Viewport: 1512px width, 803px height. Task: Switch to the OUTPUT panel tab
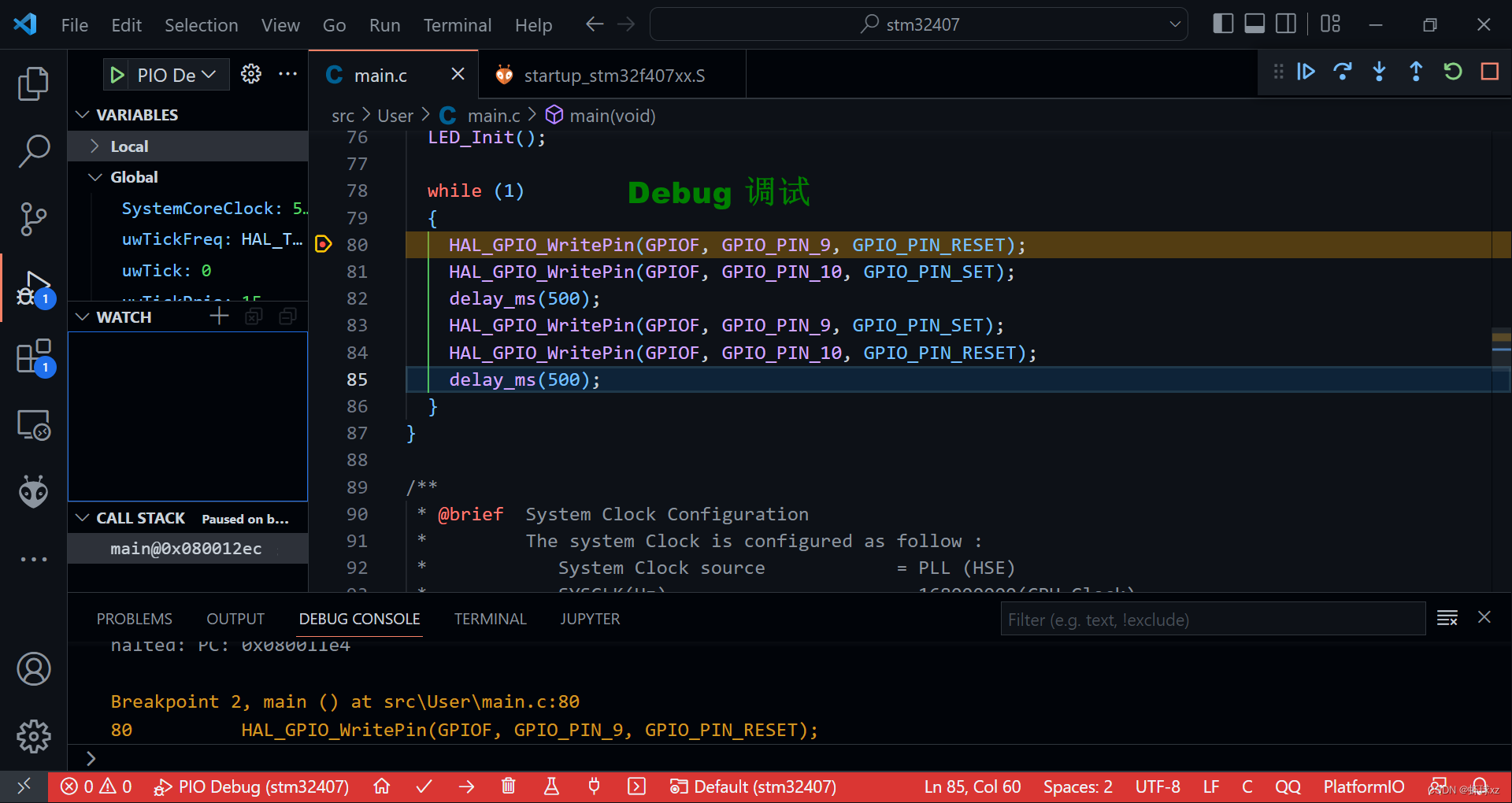[235, 619]
